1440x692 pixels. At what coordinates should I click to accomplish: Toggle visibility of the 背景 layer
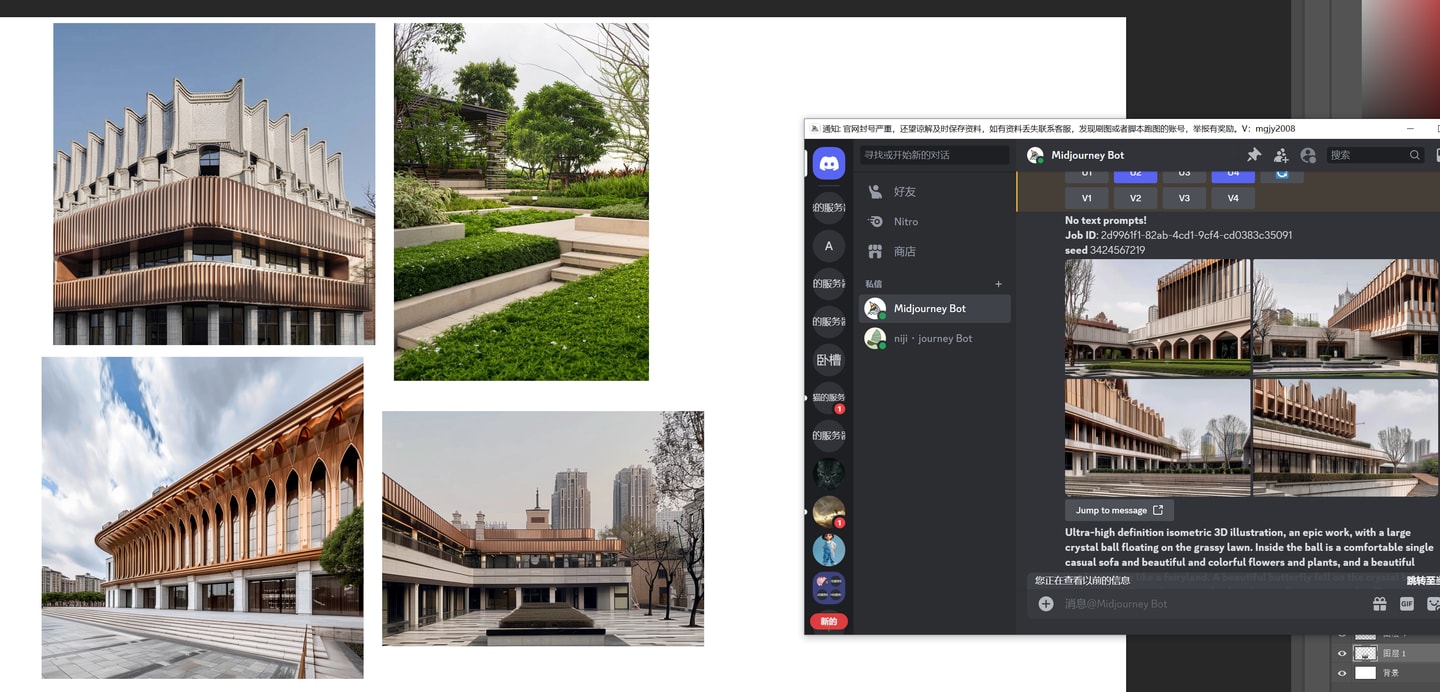coord(1342,673)
